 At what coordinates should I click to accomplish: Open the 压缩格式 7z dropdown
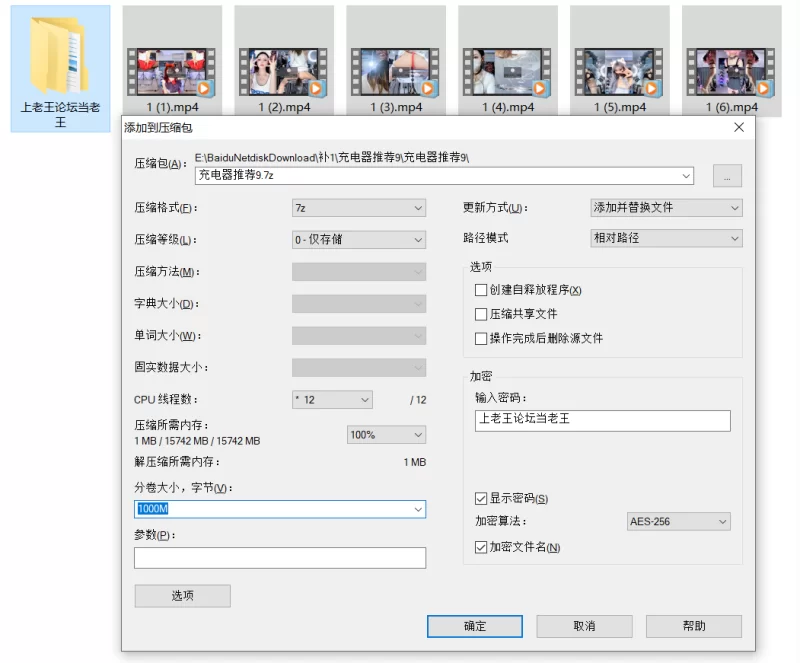[x=359, y=208]
